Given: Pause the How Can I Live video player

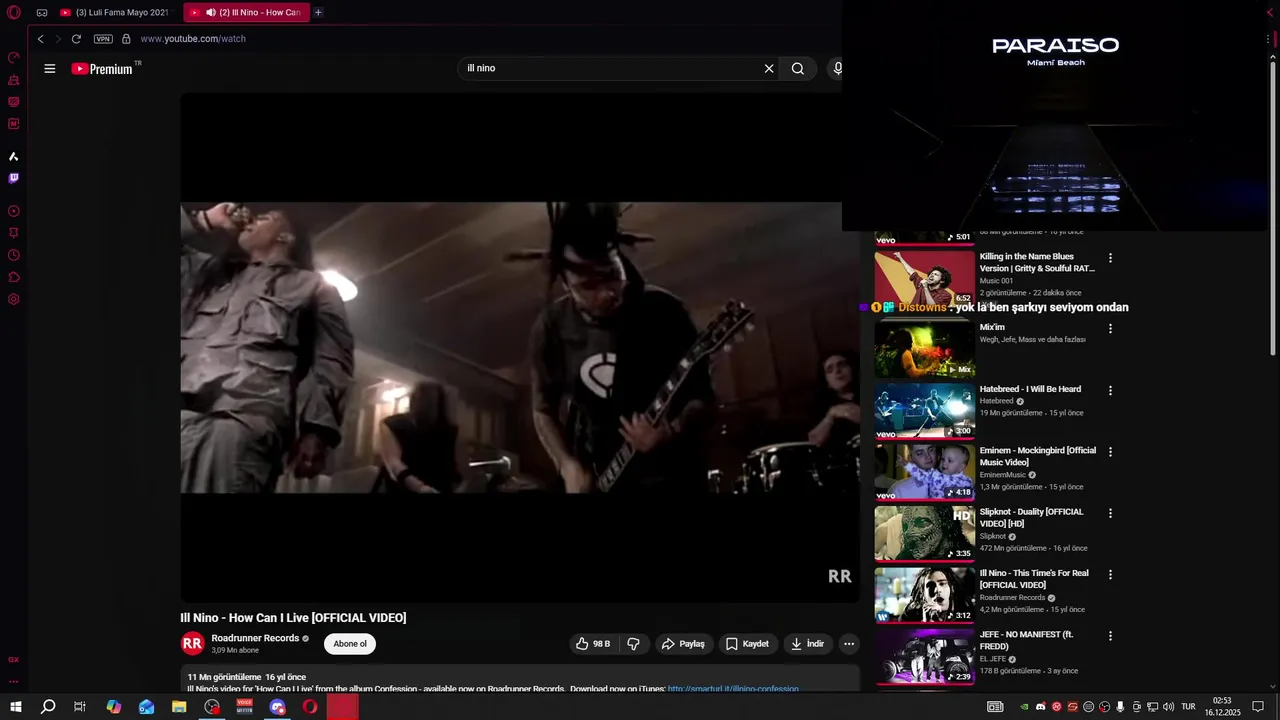Looking at the screenshot, I should pyautogui.click(x=520, y=347).
